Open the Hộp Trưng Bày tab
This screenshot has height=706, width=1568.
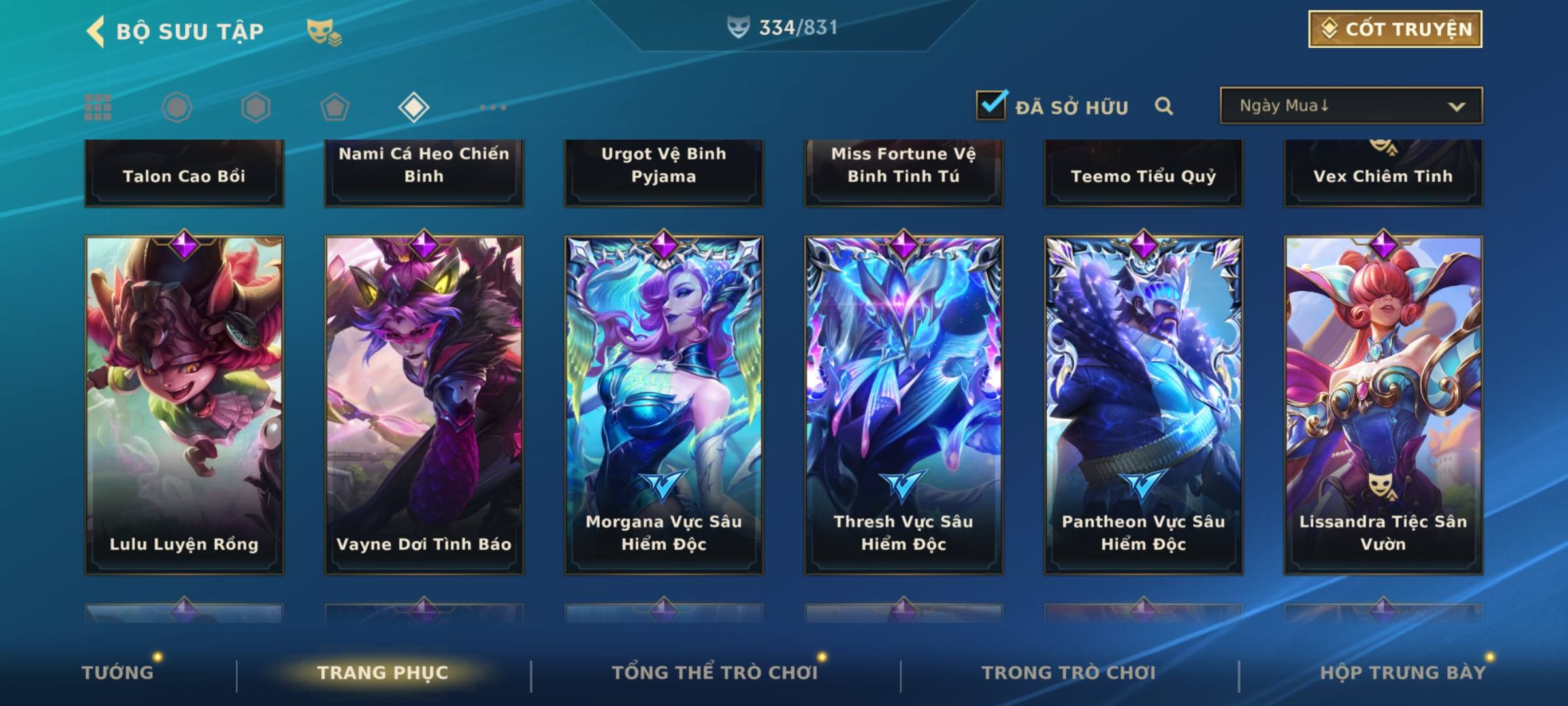click(1403, 672)
